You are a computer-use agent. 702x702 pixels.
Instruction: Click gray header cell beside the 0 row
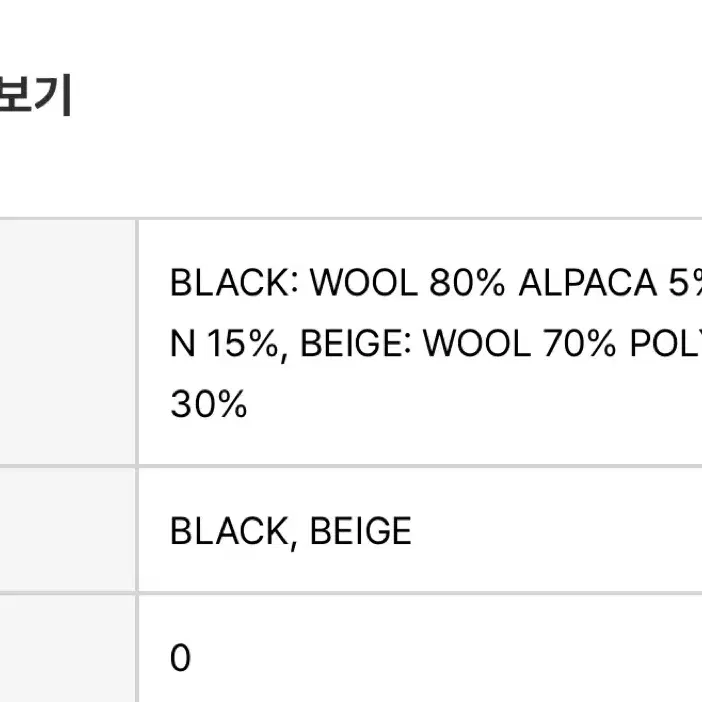click(x=67, y=649)
